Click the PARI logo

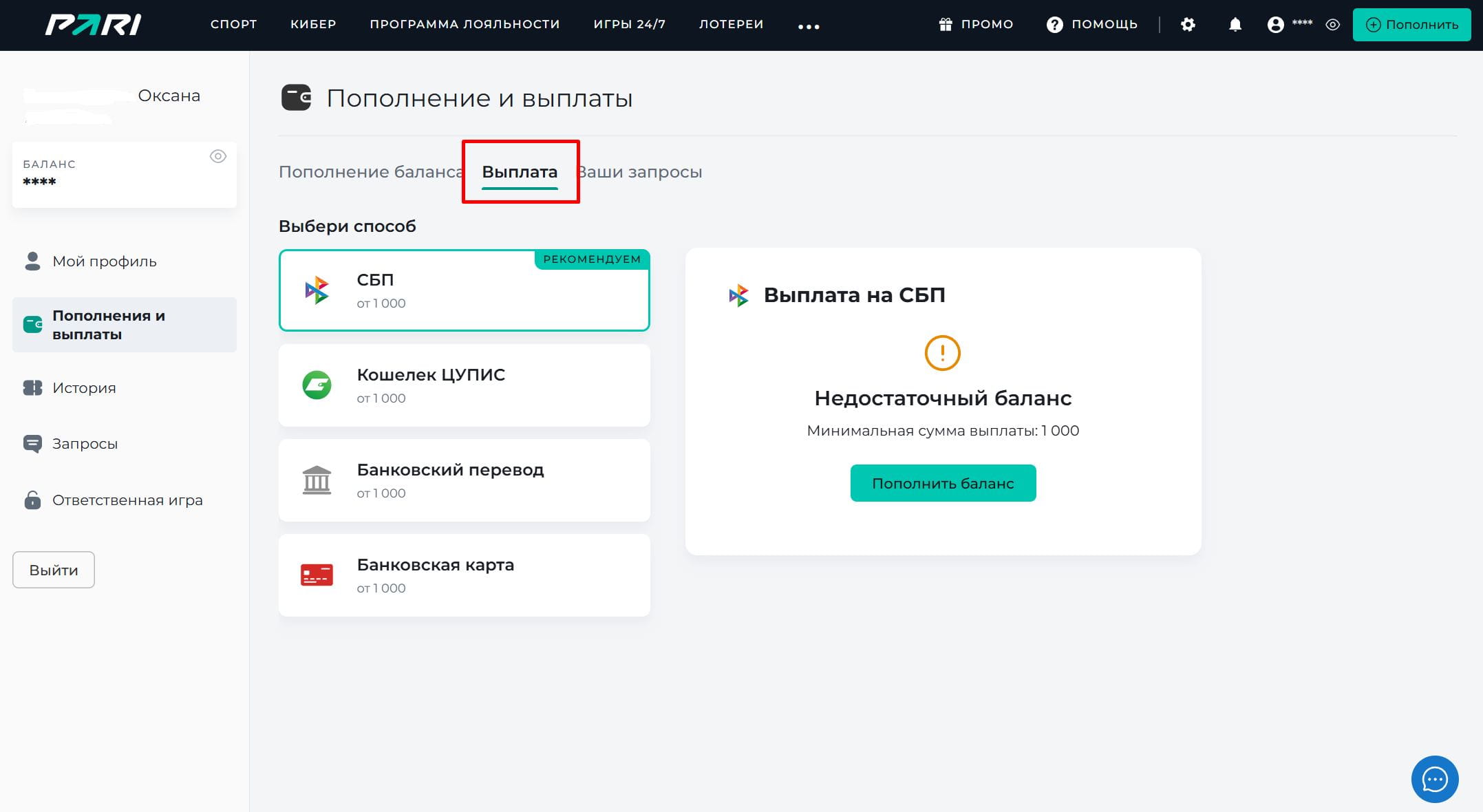coord(94,25)
